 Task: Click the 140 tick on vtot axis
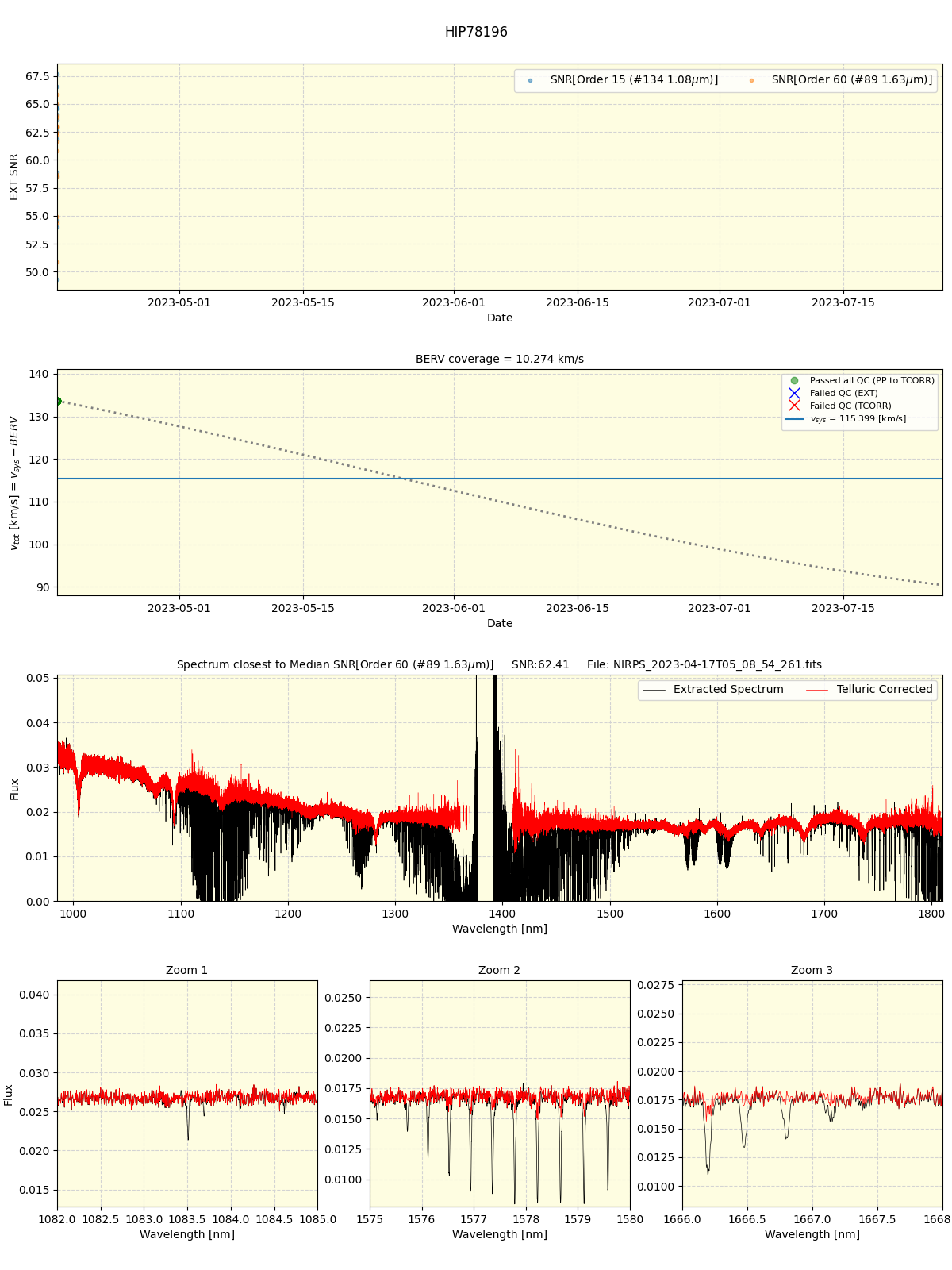tap(40, 374)
